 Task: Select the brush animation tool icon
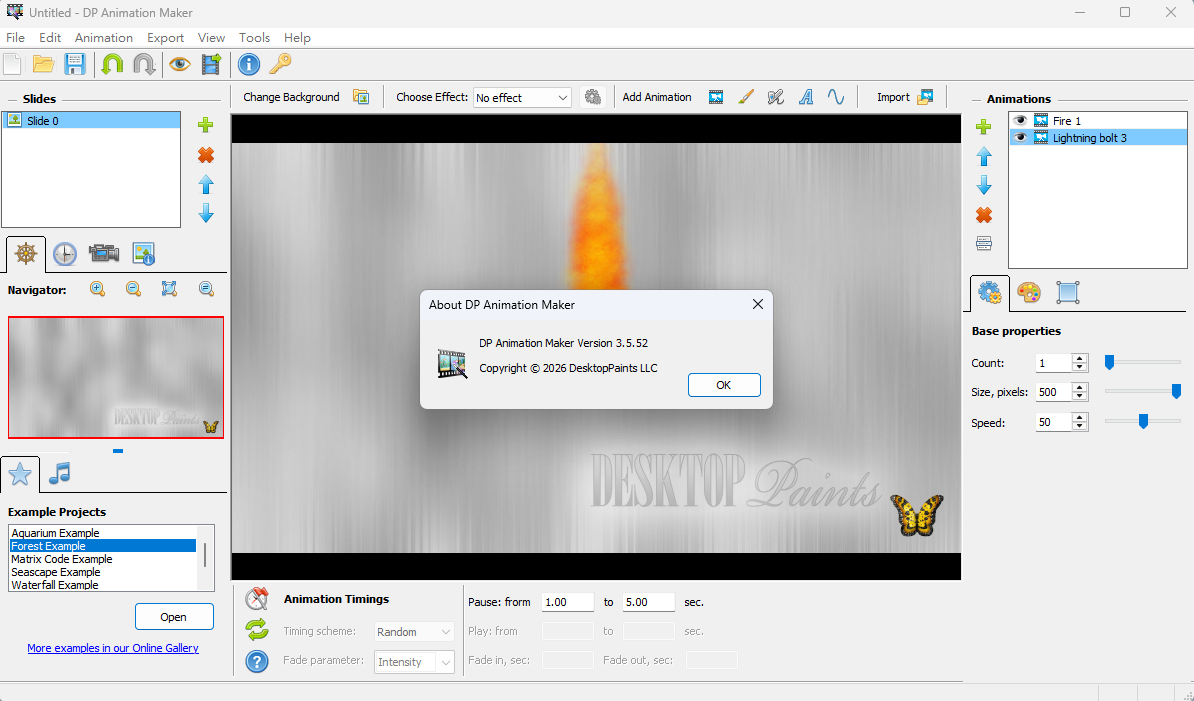point(746,97)
